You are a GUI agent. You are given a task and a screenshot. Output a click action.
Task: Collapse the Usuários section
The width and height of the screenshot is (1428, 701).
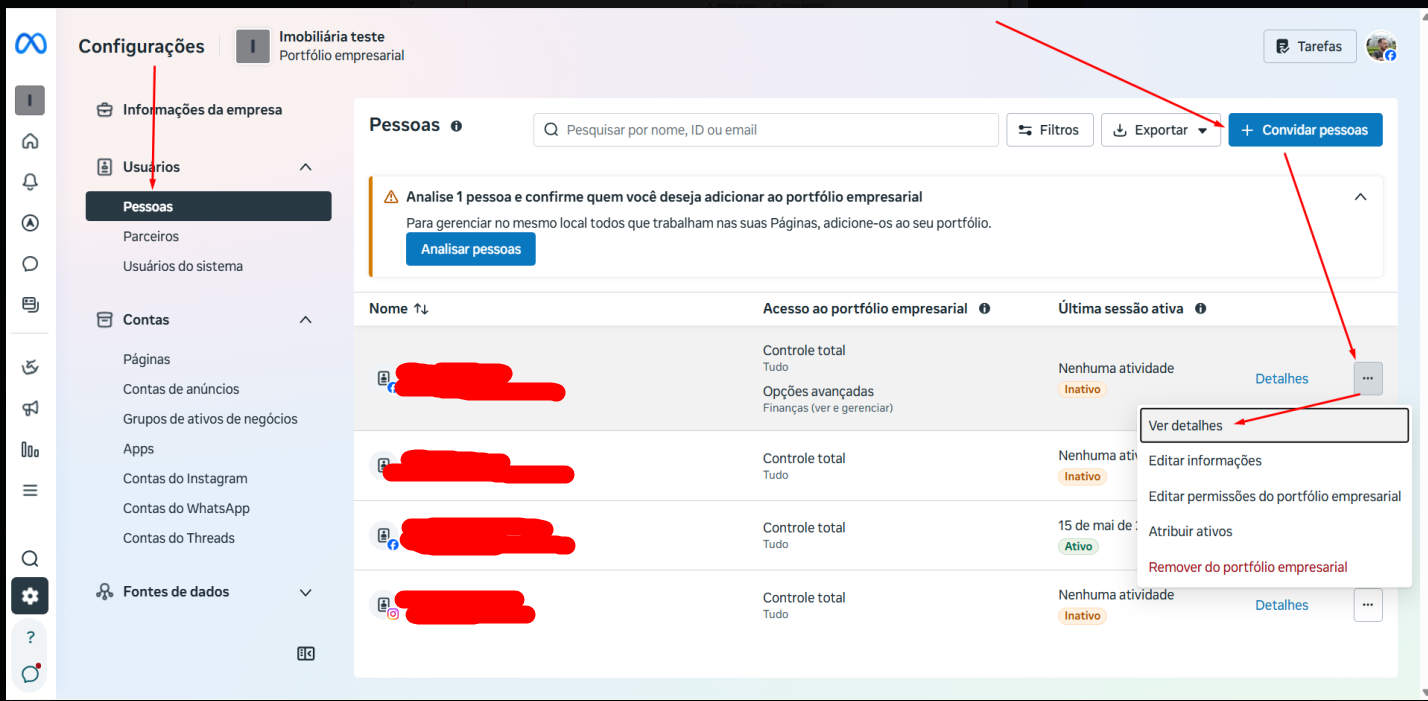[306, 167]
